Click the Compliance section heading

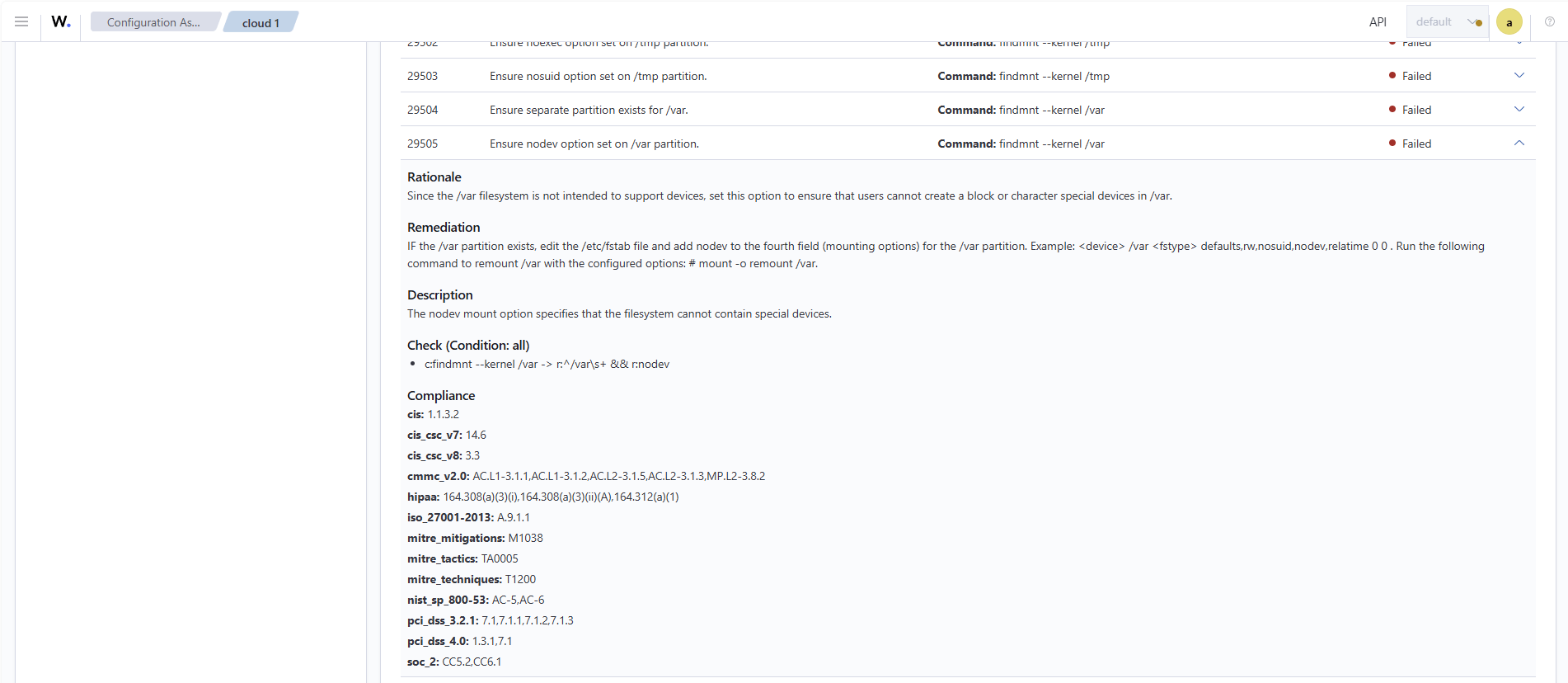(441, 396)
